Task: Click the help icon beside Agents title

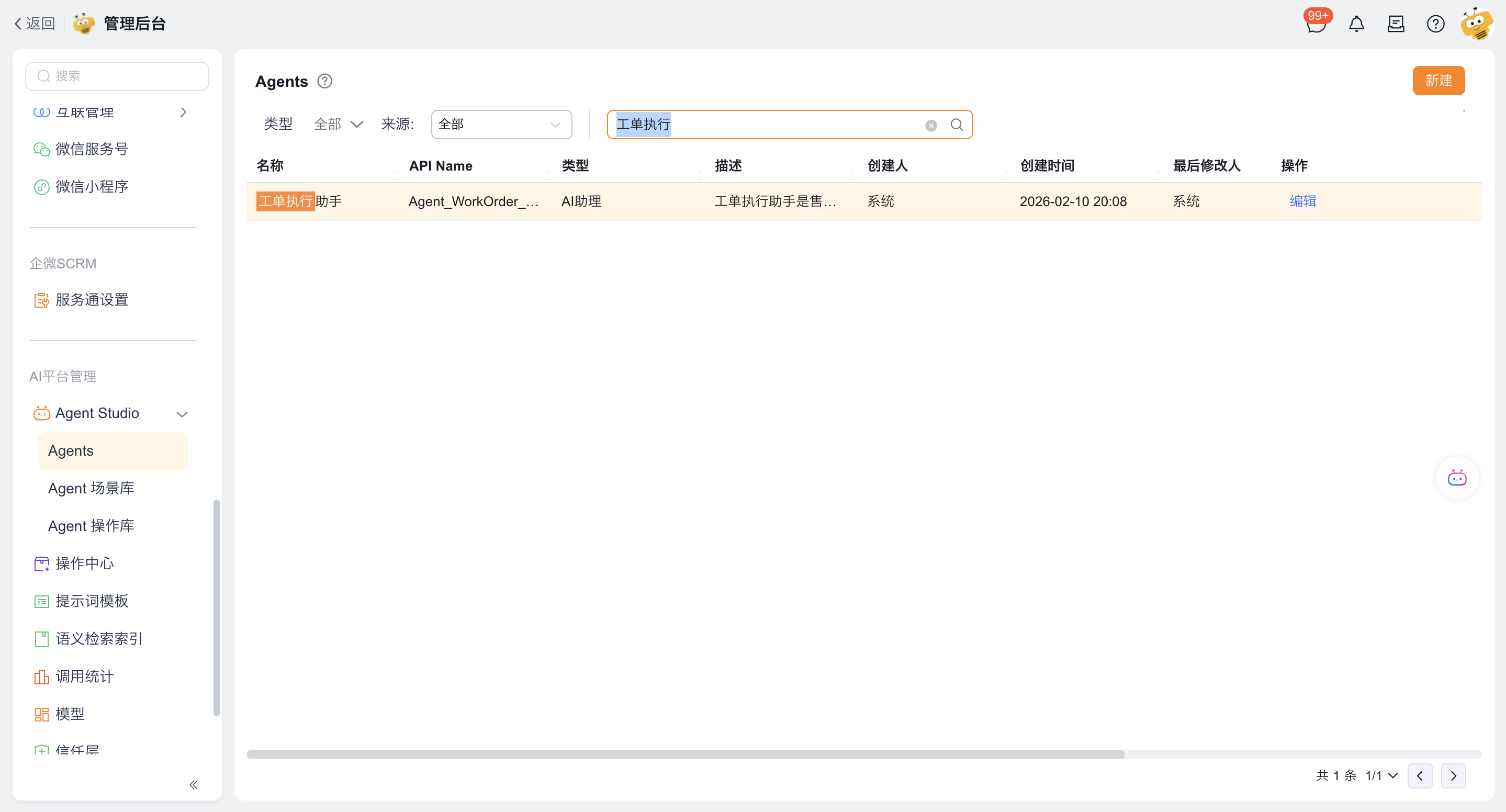Action: point(324,81)
